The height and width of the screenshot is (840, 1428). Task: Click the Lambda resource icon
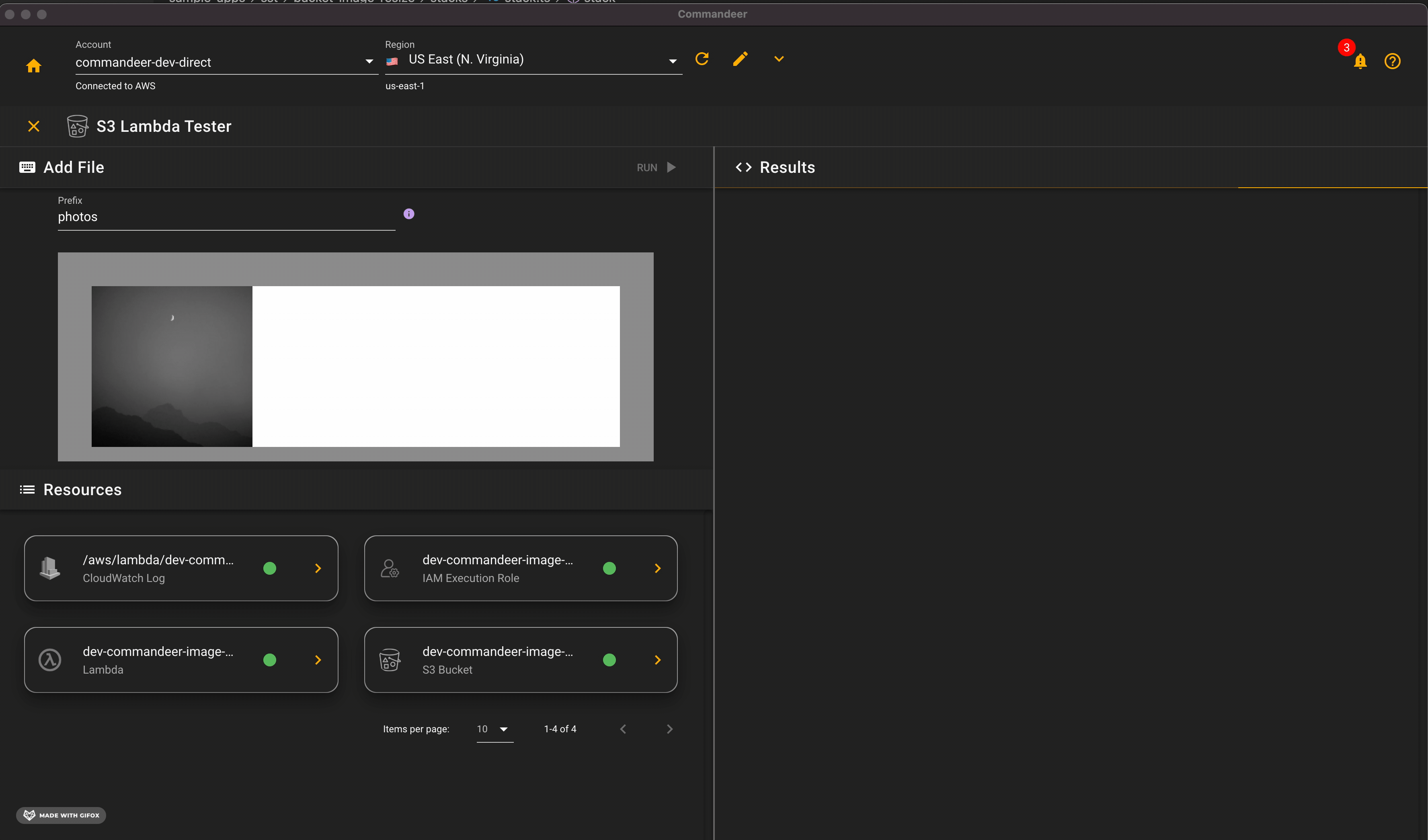(49, 659)
